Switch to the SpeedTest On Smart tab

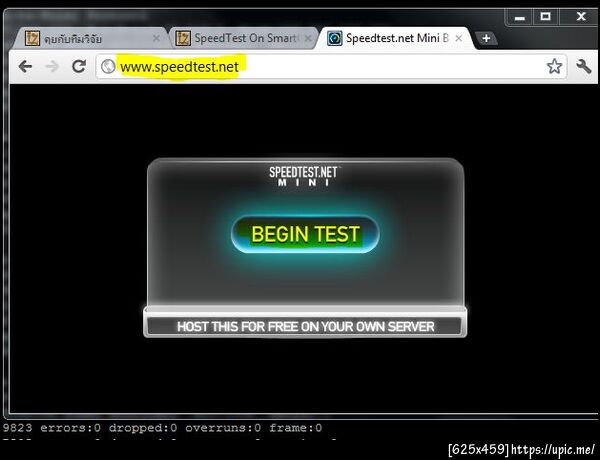(243, 38)
